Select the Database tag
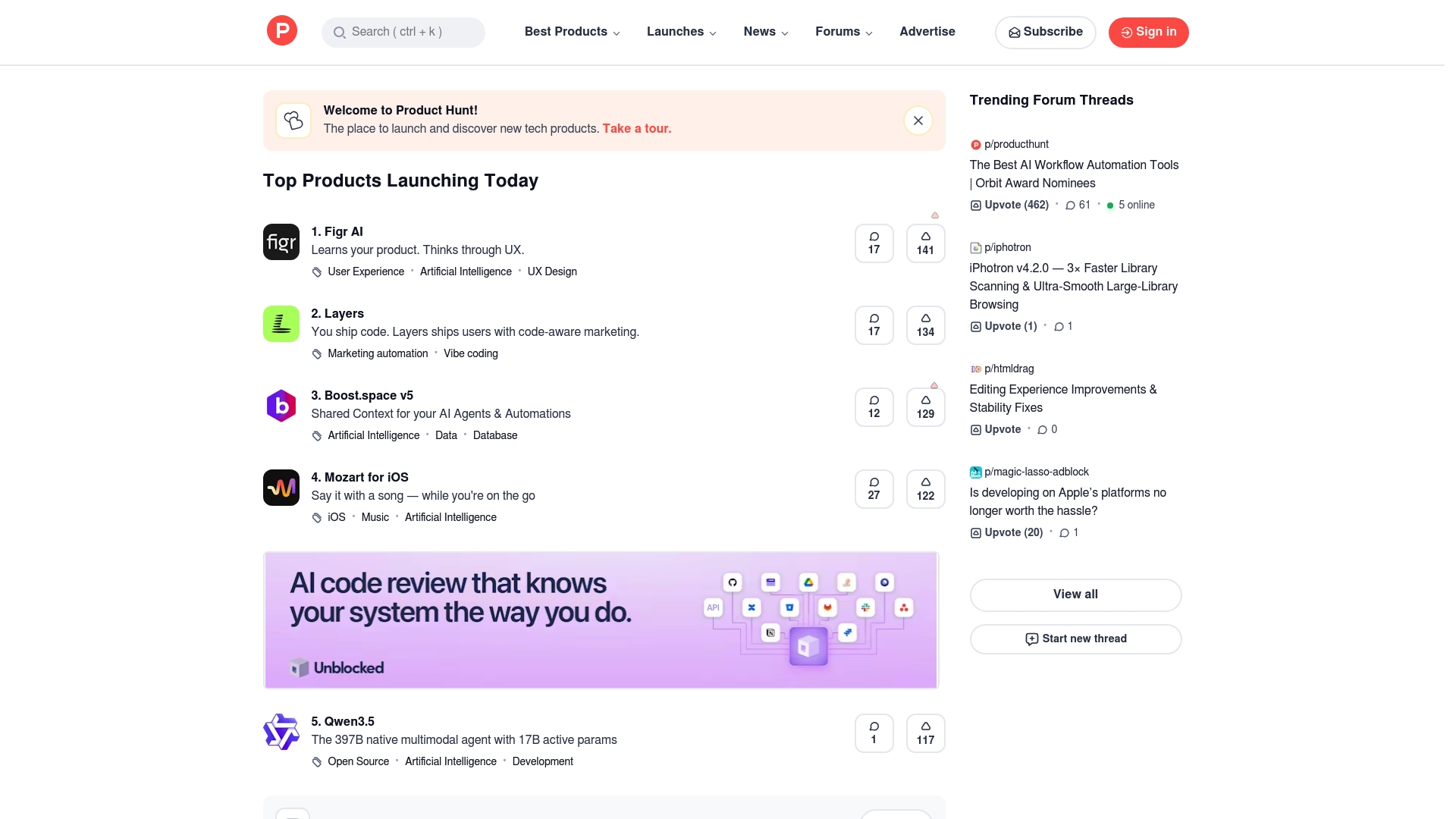The width and height of the screenshot is (1456, 819). point(495,435)
